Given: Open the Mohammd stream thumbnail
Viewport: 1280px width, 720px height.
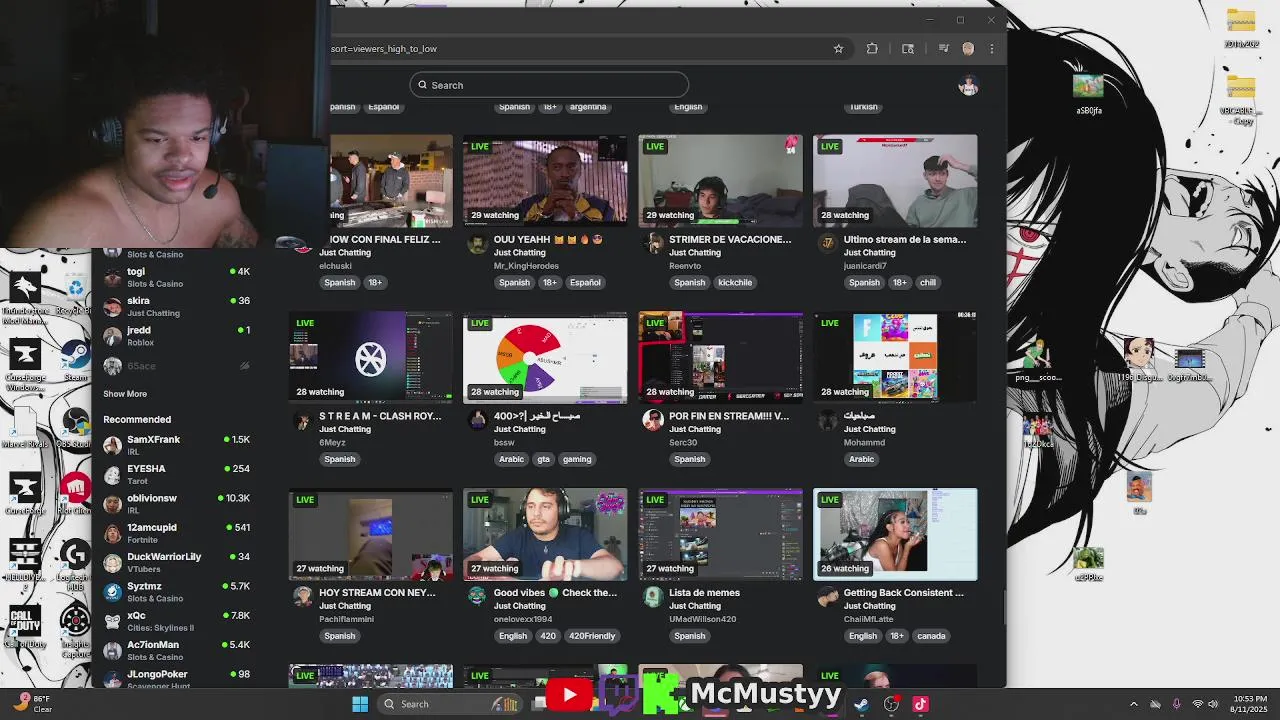Looking at the screenshot, I should pyautogui.click(x=895, y=357).
